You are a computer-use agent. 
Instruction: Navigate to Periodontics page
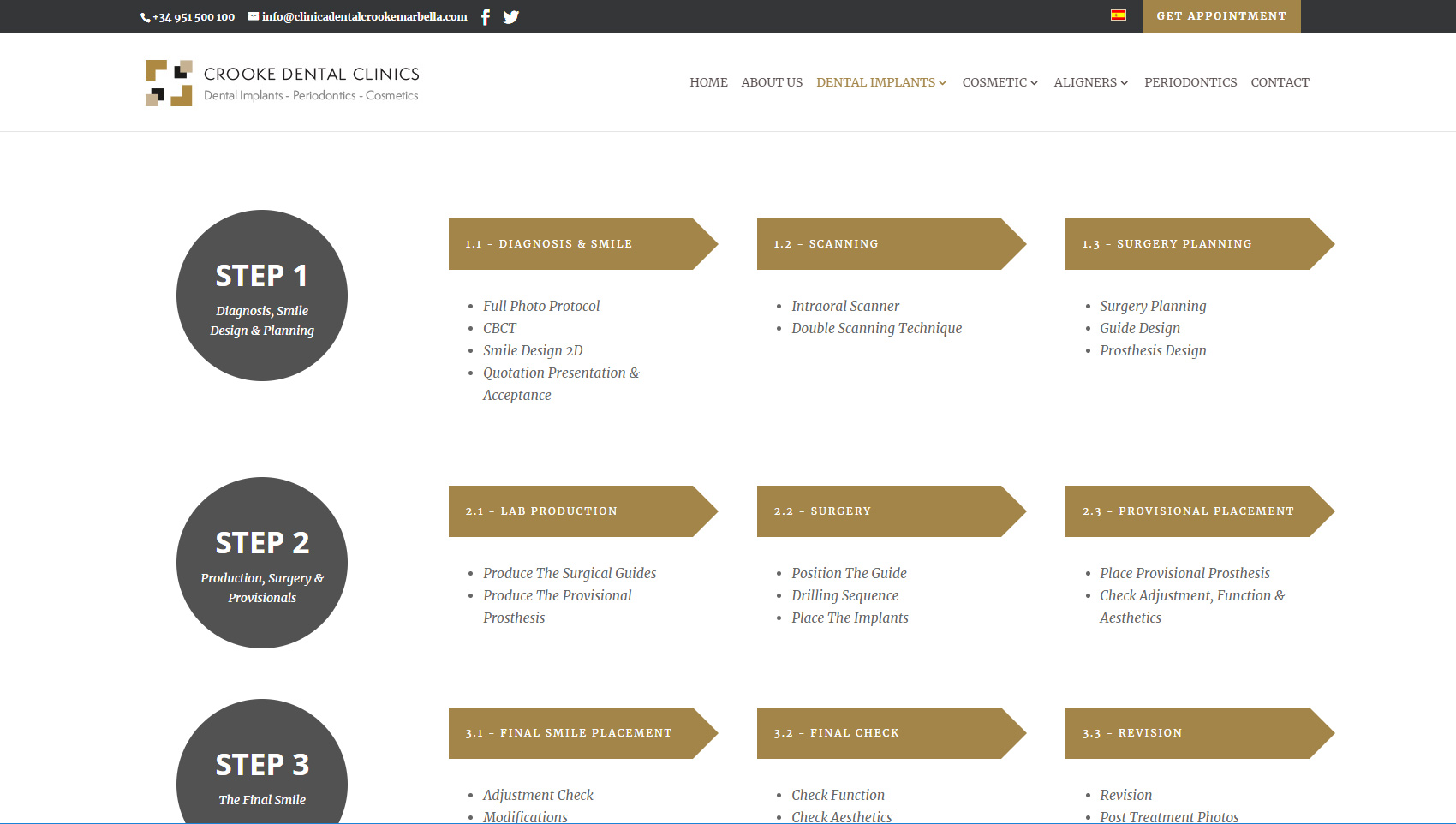click(1190, 82)
